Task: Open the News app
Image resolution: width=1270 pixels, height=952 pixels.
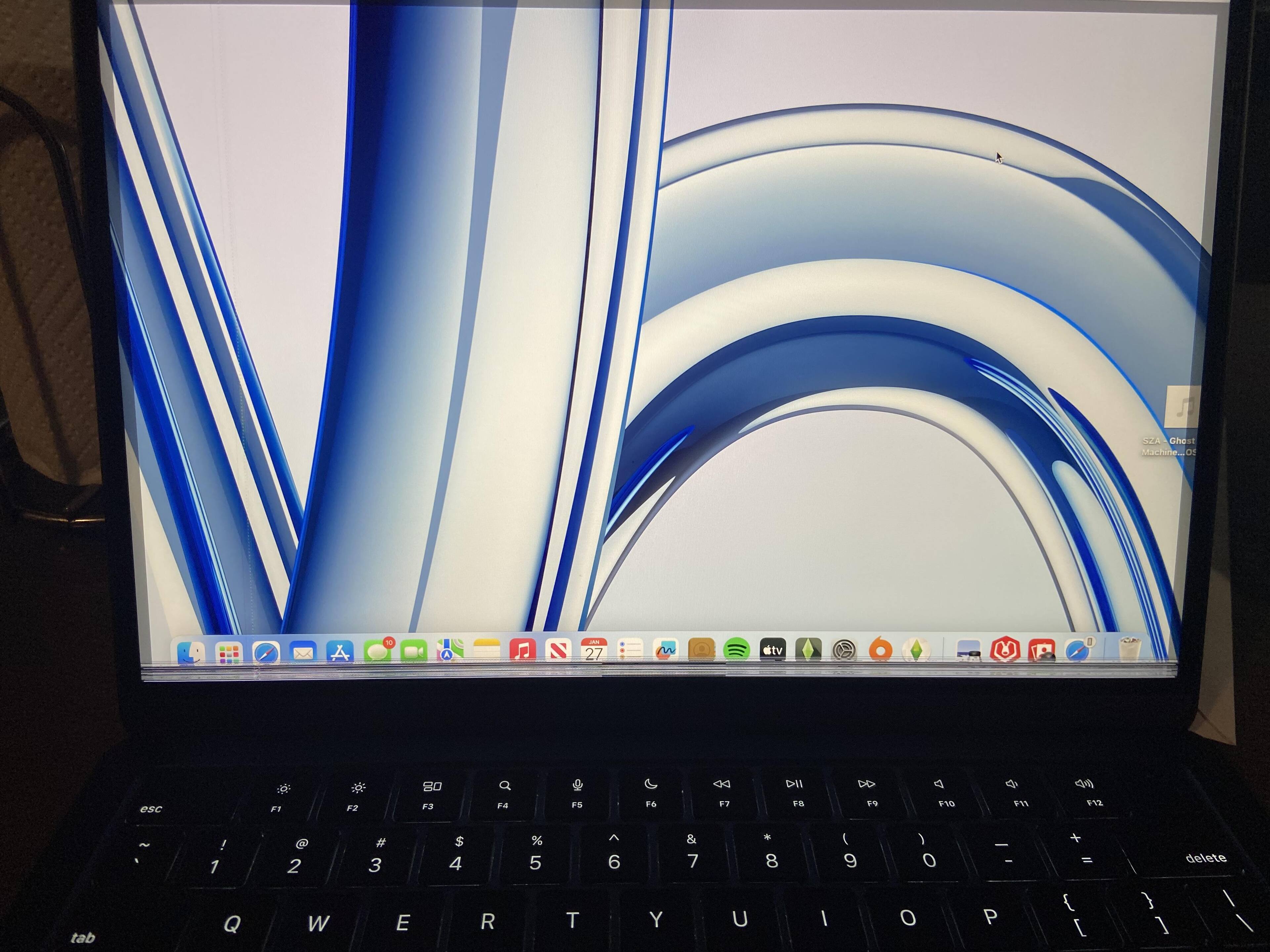Action: (558, 651)
